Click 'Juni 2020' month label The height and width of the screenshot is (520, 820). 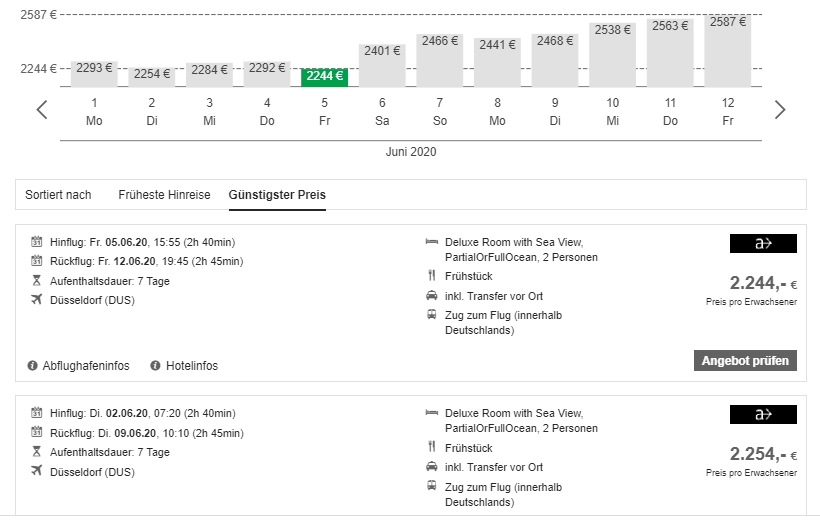click(411, 152)
